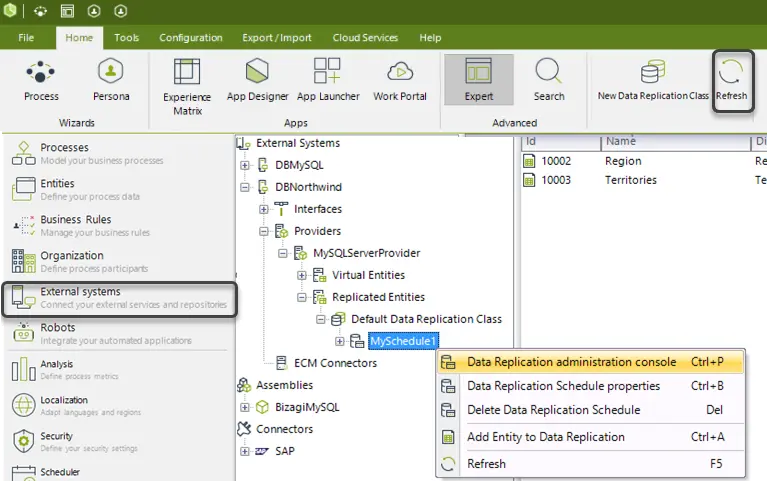This screenshot has width=767, height=481.
Task: Collapse the DBNorthwind node
Action: point(245,187)
